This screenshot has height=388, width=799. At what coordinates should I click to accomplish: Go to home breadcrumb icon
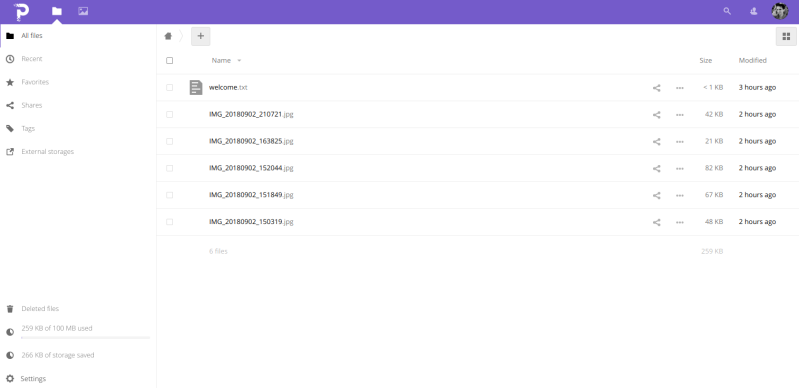pos(168,36)
